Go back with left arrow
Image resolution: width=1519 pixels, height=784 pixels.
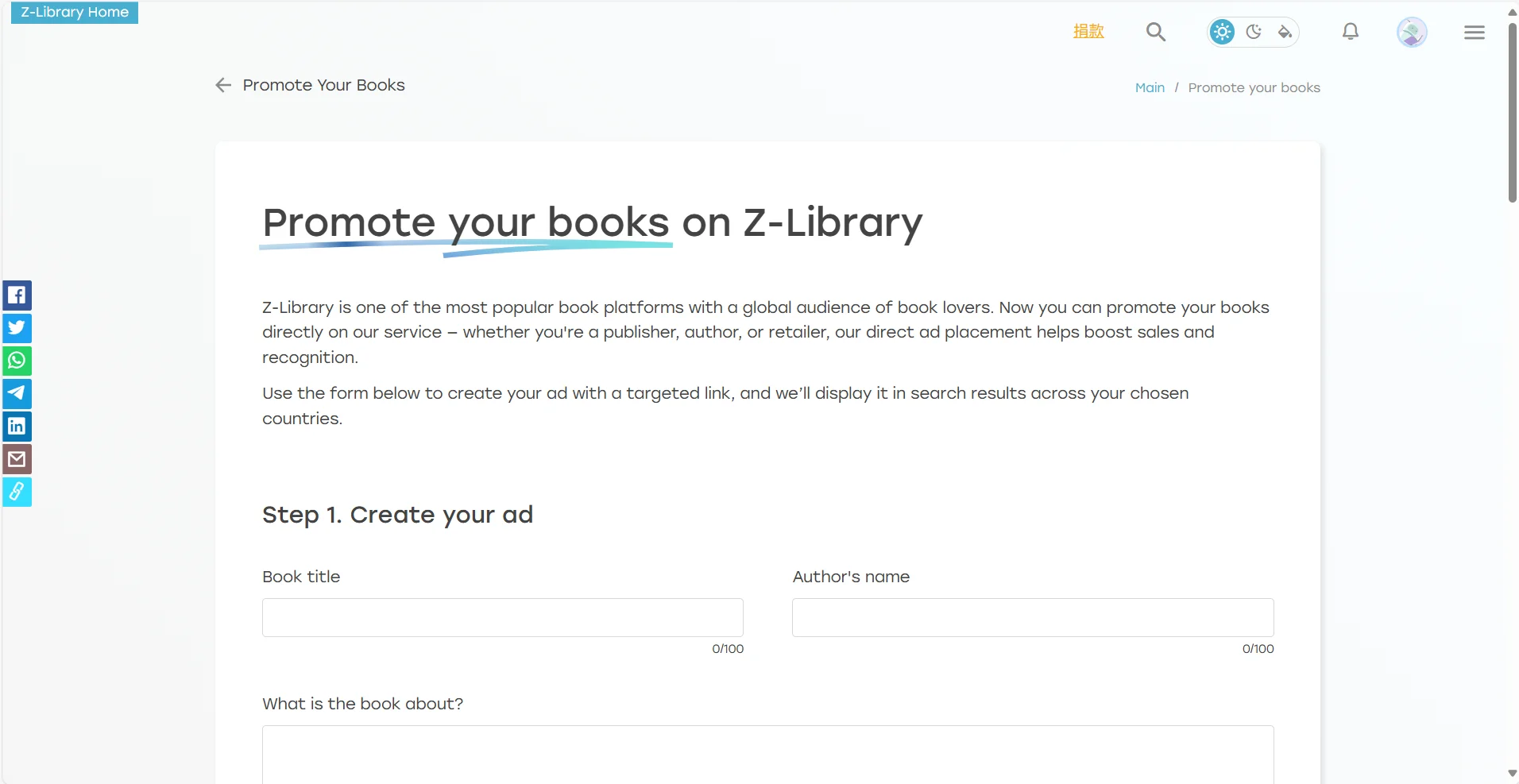223,85
